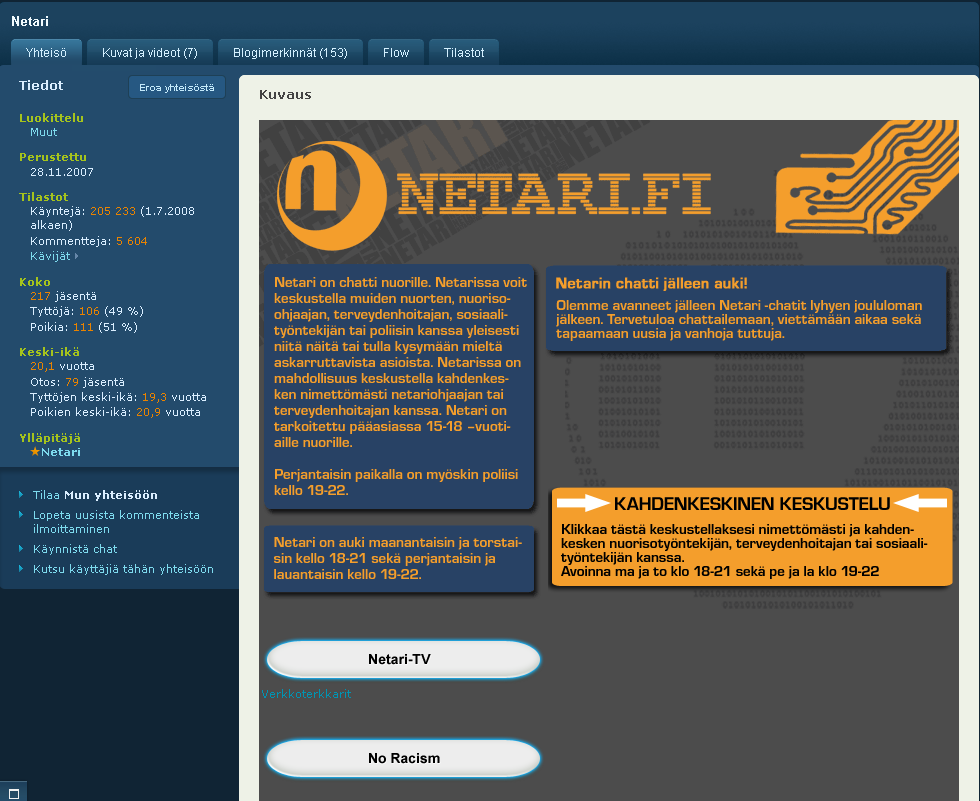The width and height of the screenshot is (980, 801).
Task: Click the Luokittelu label
Action: 51,117
